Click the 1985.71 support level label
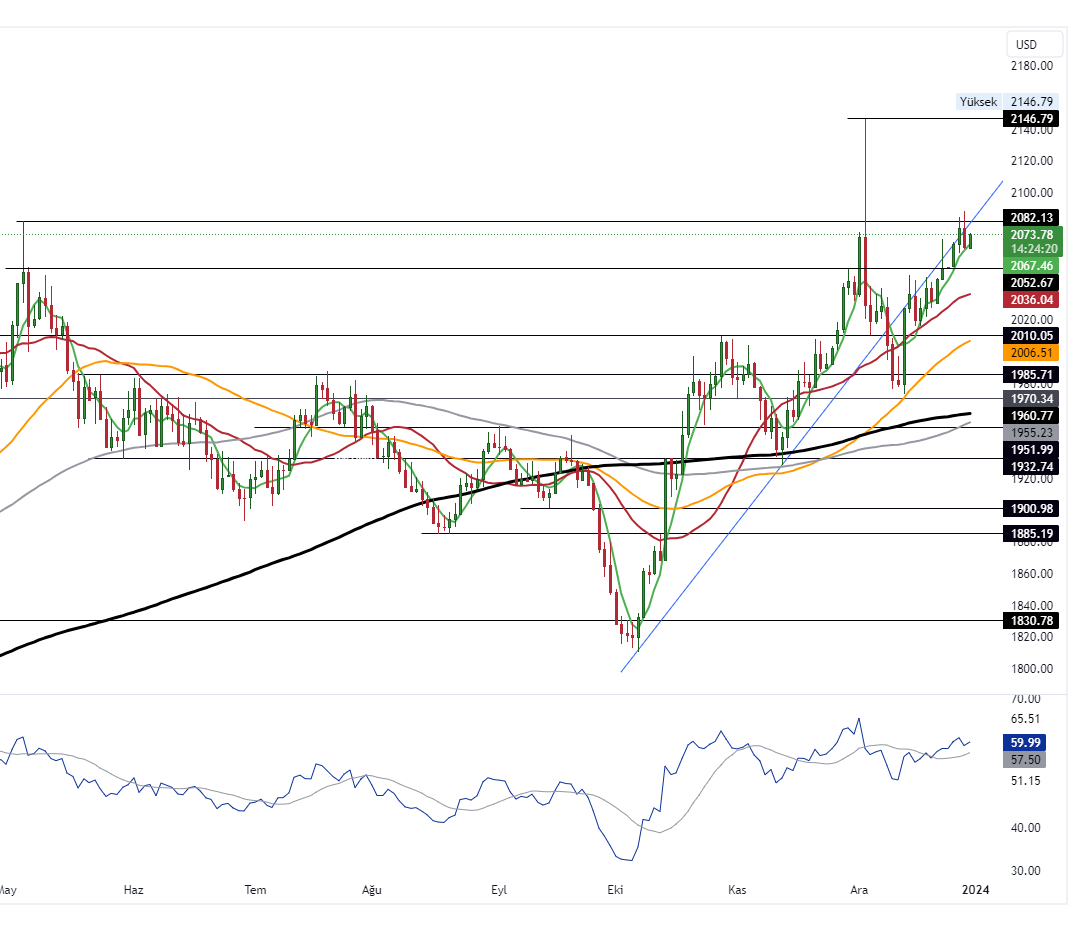This screenshot has height=939, width=1077. coord(1030,375)
